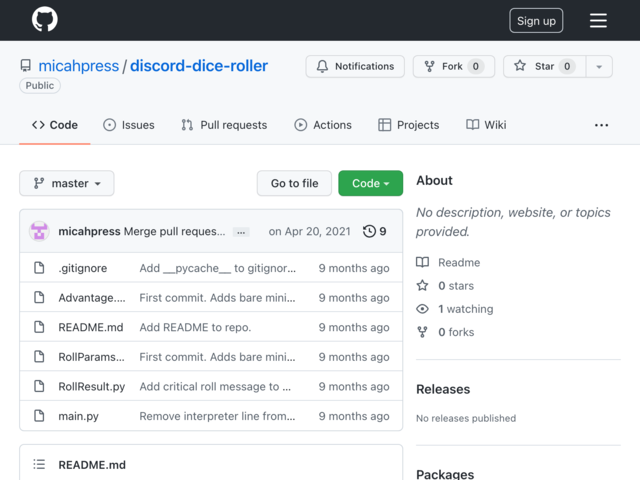Viewport: 640px width, 480px height.
Task: Open the RollResult.py file
Action: (x=91, y=387)
